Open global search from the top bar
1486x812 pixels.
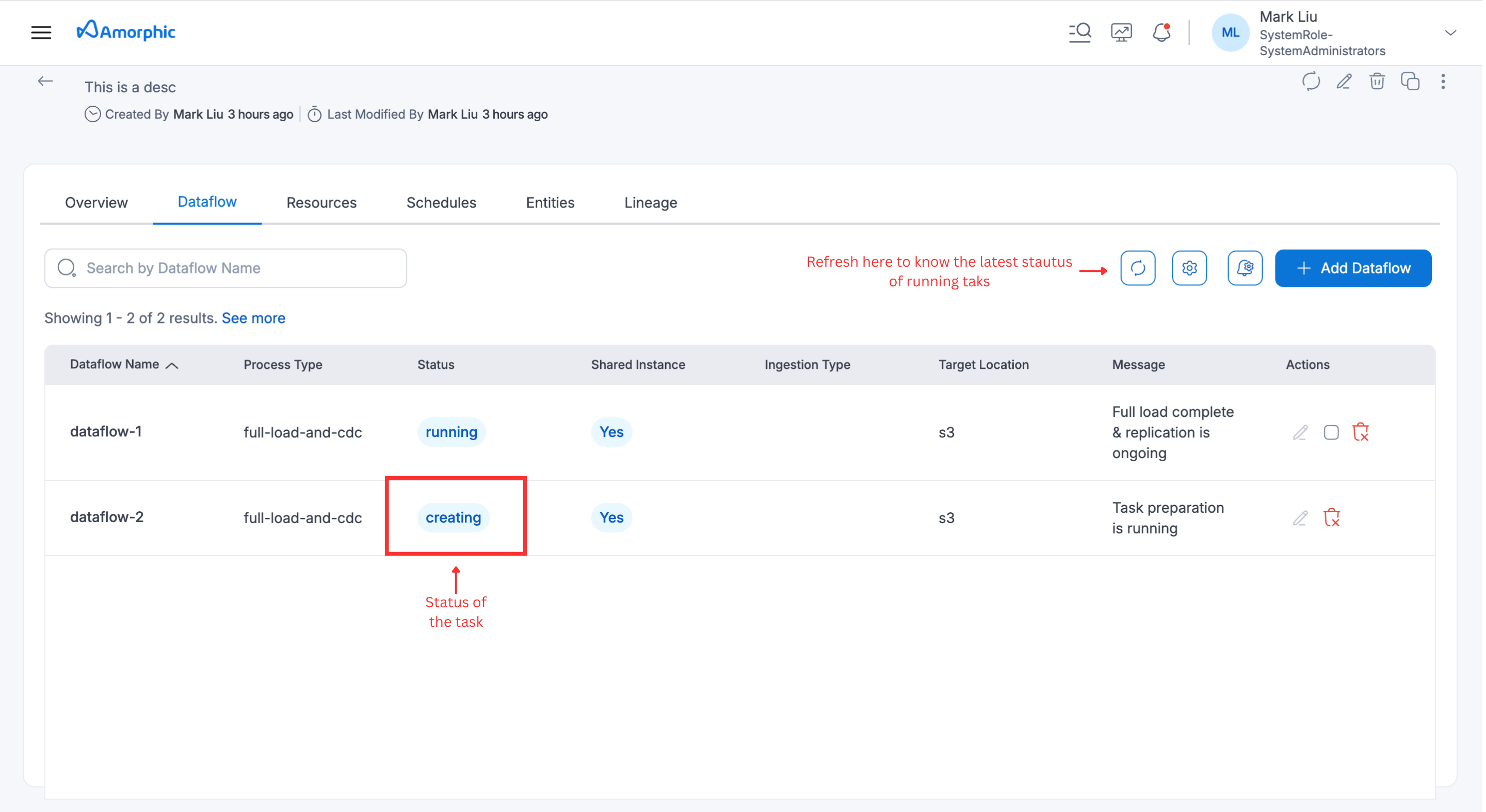(1080, 33)
